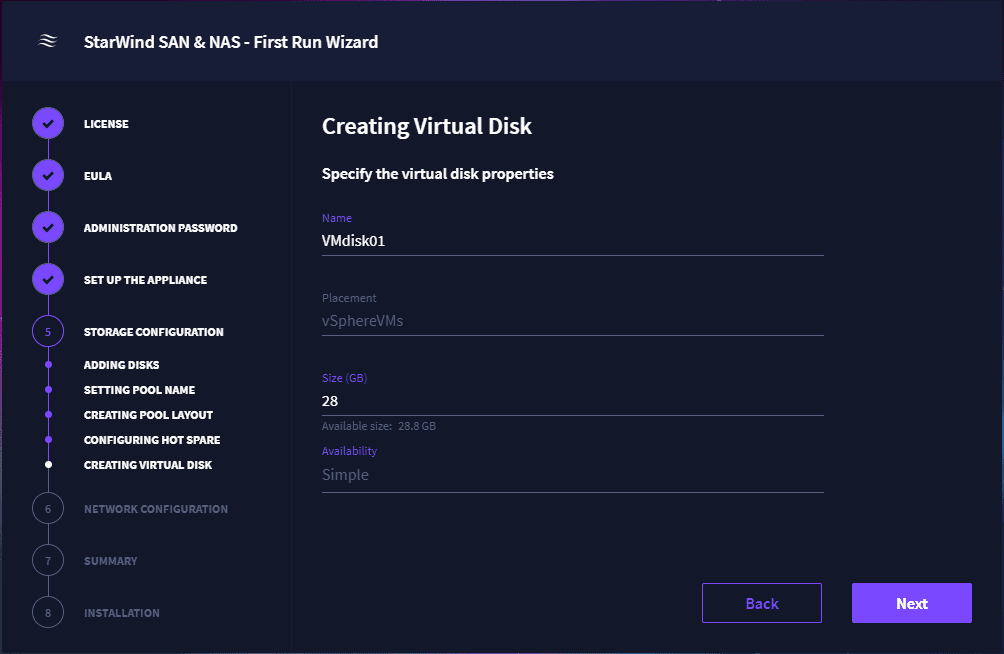Select the Adding Disks substep

click(x=121, y=364)
